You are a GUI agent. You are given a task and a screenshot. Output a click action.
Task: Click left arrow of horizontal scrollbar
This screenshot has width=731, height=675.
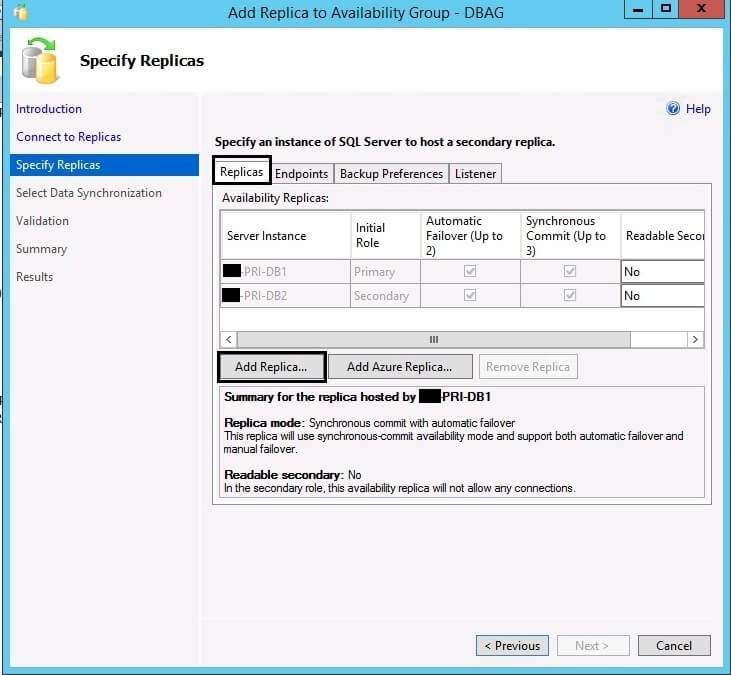tap(229, 340)
